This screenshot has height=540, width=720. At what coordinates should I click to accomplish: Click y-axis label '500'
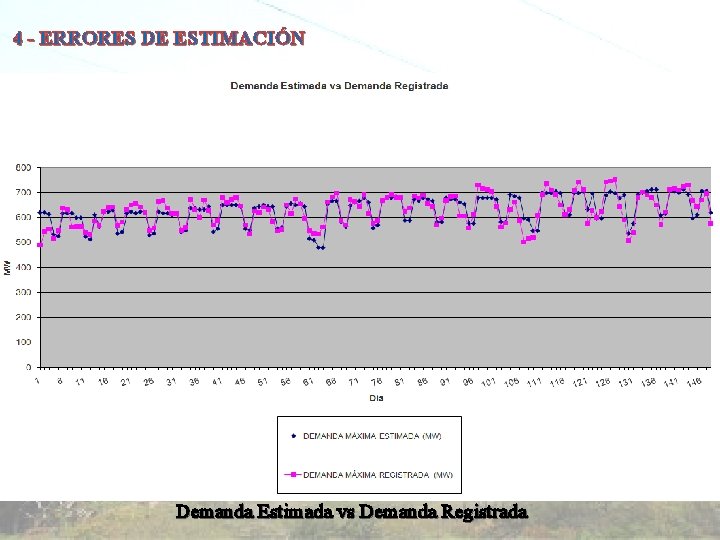coord(25,242)
